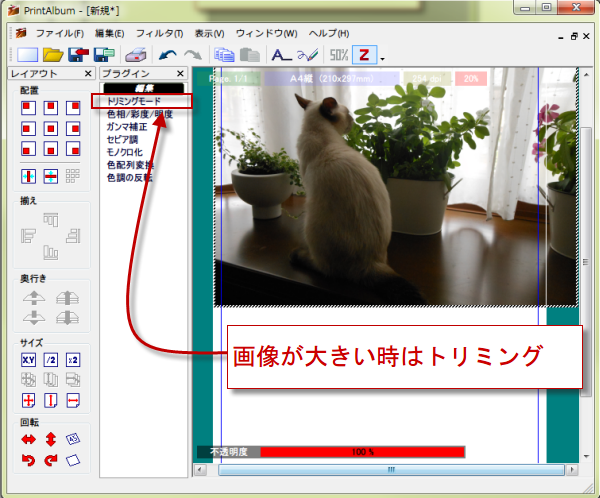Click the double size x2 icon
This screenshot has width=600, height=498.
[72, 359]
